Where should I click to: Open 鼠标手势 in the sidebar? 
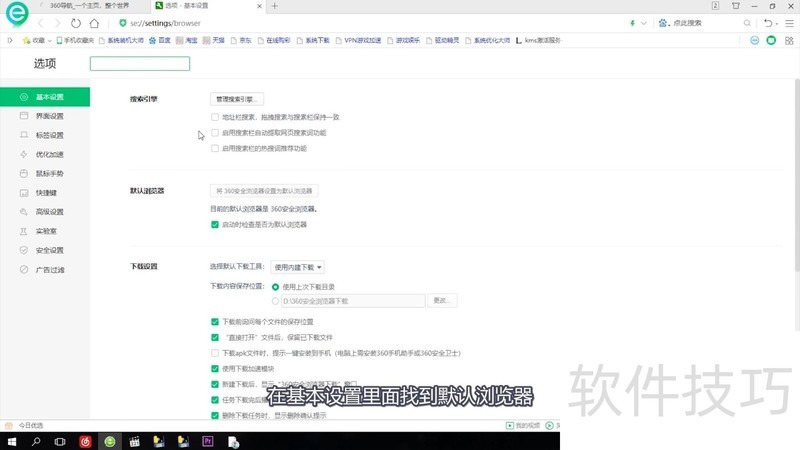45,174
